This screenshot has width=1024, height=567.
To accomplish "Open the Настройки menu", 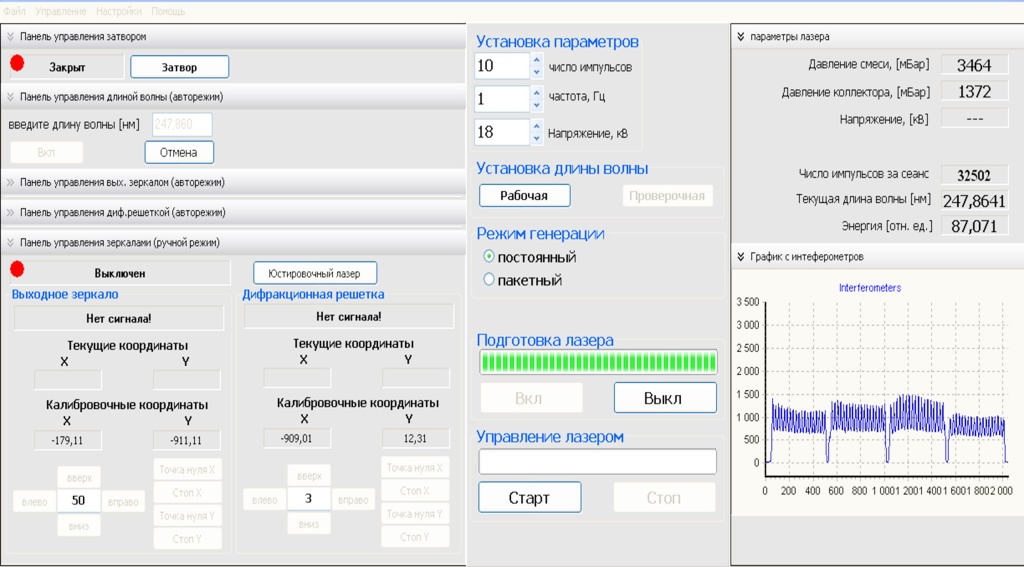I will tap(118, 11).
